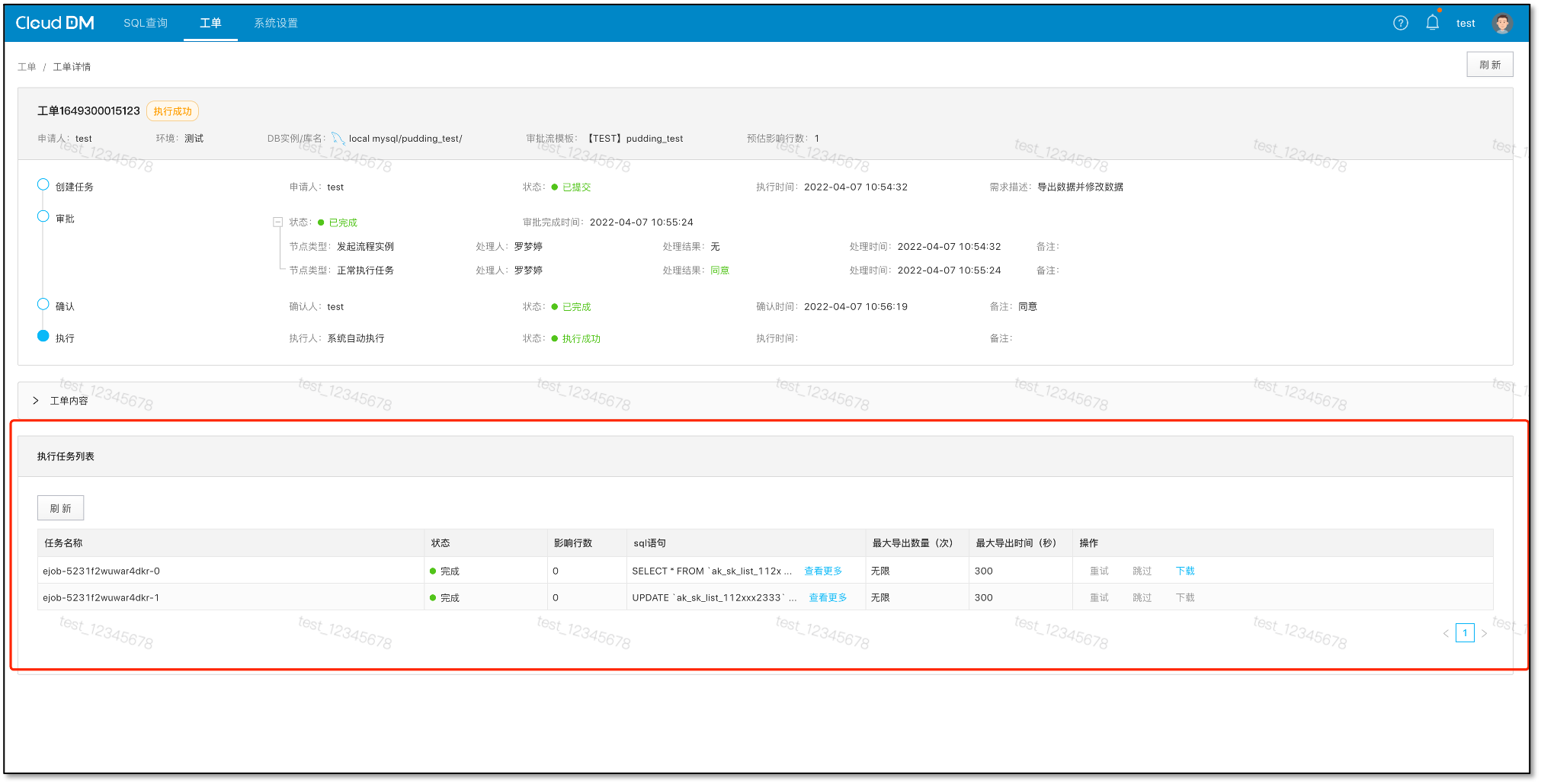This screenshot has height=784, width=1541.
Task: Click the 创建任务 step circle
Action: (x=43, y=184)
